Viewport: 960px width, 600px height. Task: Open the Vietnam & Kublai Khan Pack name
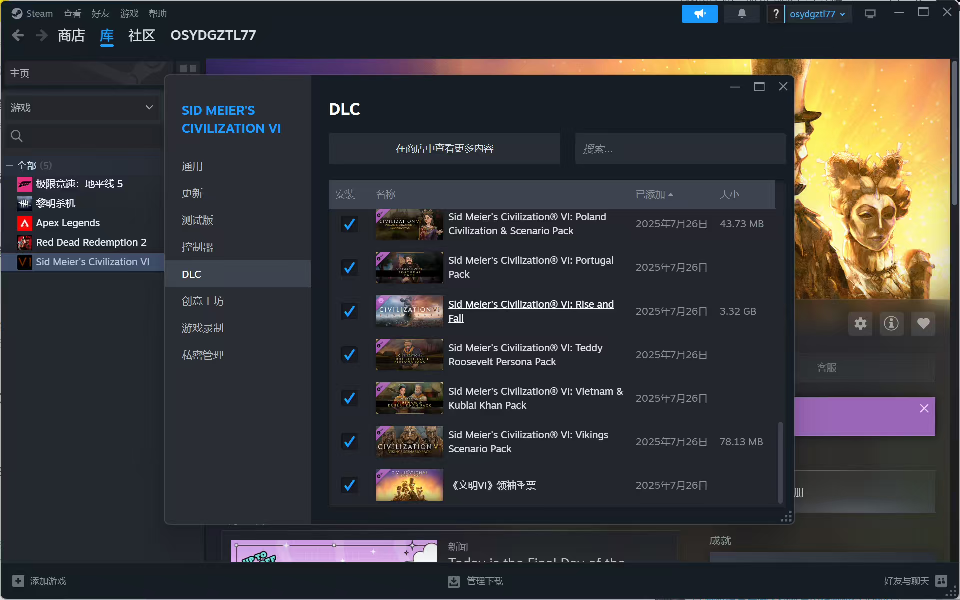(x=536, y=398)
